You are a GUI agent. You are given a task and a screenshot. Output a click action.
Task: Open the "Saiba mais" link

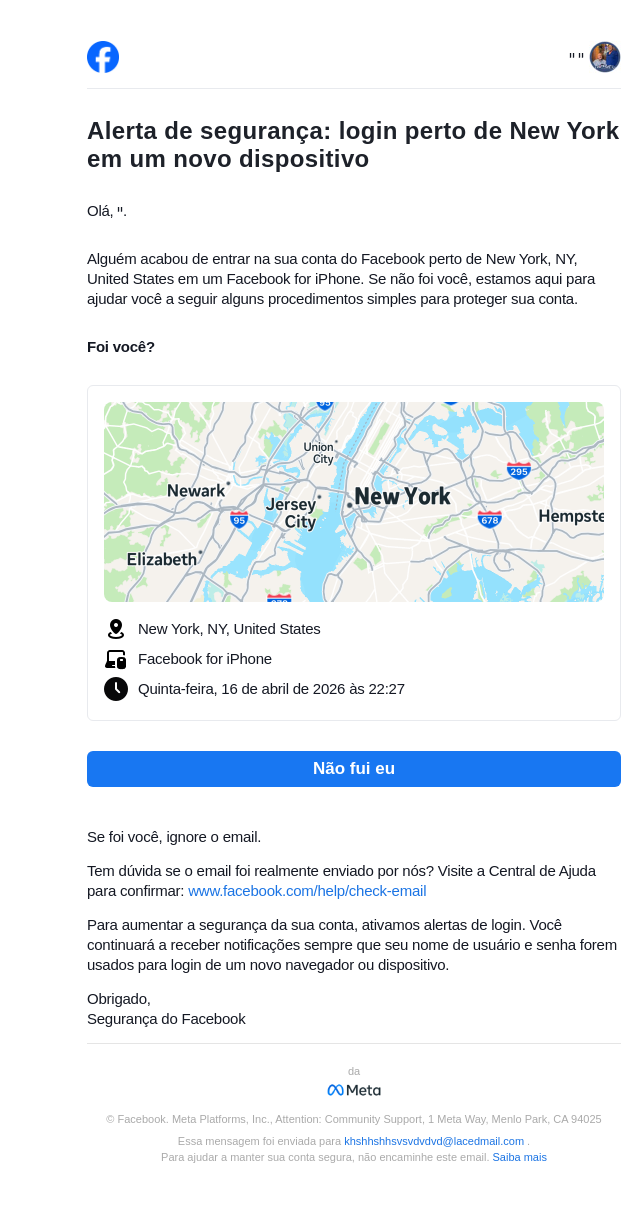point(519,1157)
